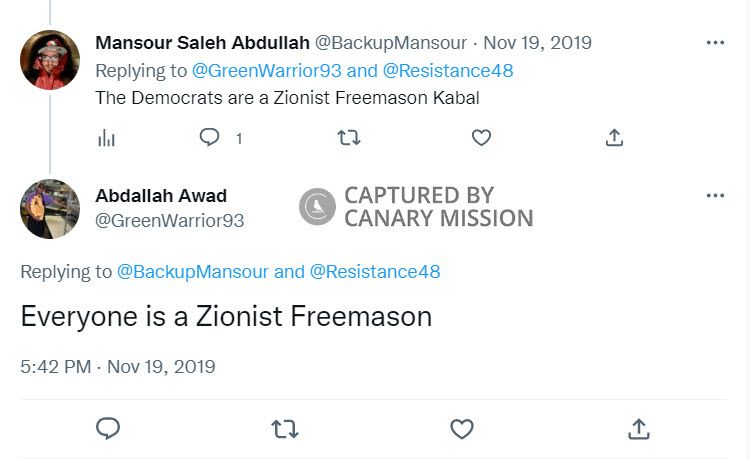Like the Mansour Saleh Abdullah tweet

coord(481,138)
